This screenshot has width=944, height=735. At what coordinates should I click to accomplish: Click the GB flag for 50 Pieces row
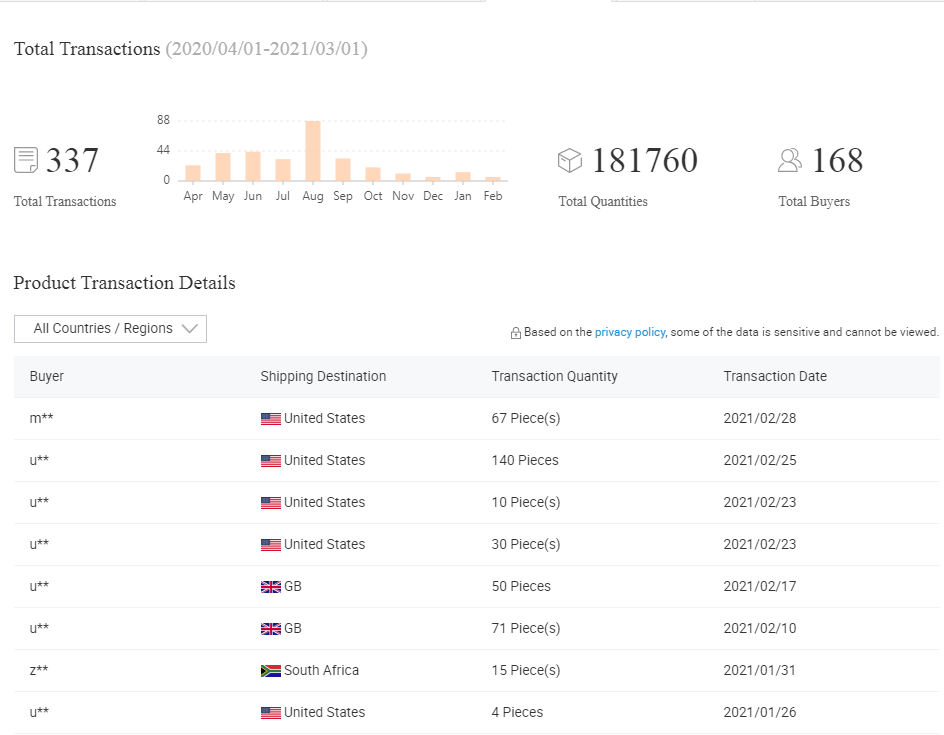(270, 587)
